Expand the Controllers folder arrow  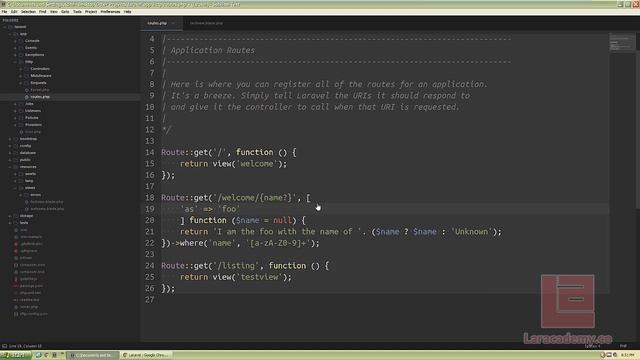(x=20, y=69)
